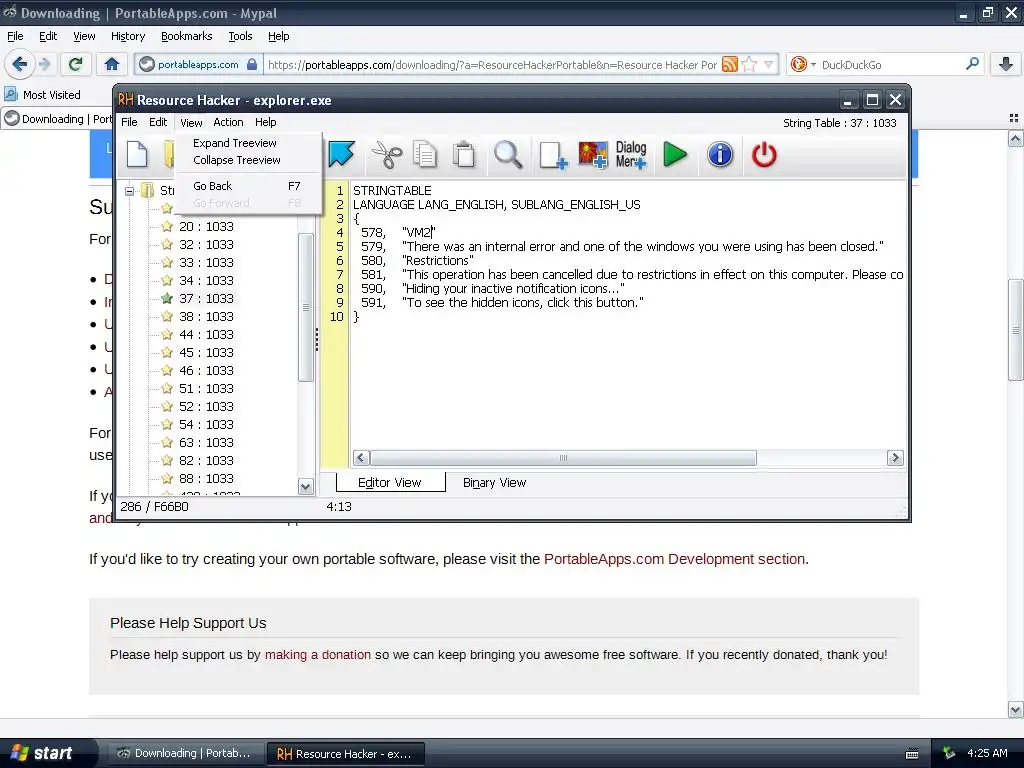Switch to Downloading Portab... taskbar button
Viewport: 1024px width, 768px height.
[x=185, y=753]
